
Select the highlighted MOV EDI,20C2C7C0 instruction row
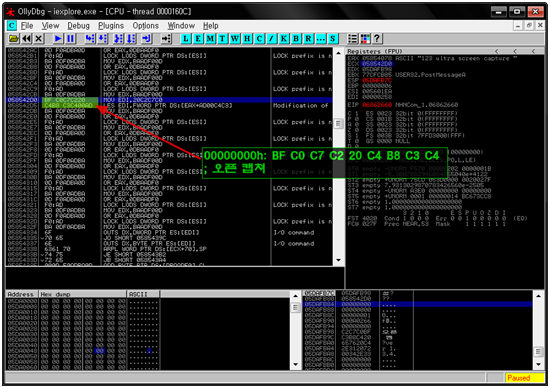pyautogui.click(x=169, y=100)
